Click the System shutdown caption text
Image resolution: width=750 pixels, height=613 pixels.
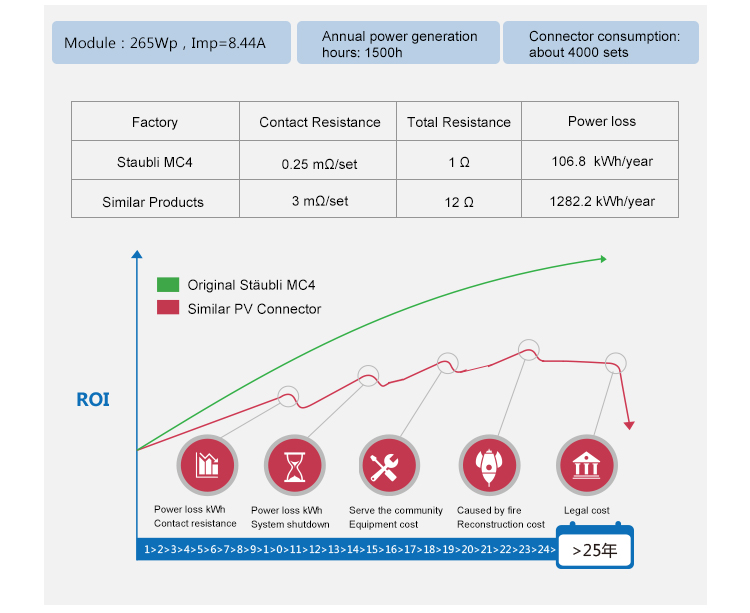tap(290, 524)
